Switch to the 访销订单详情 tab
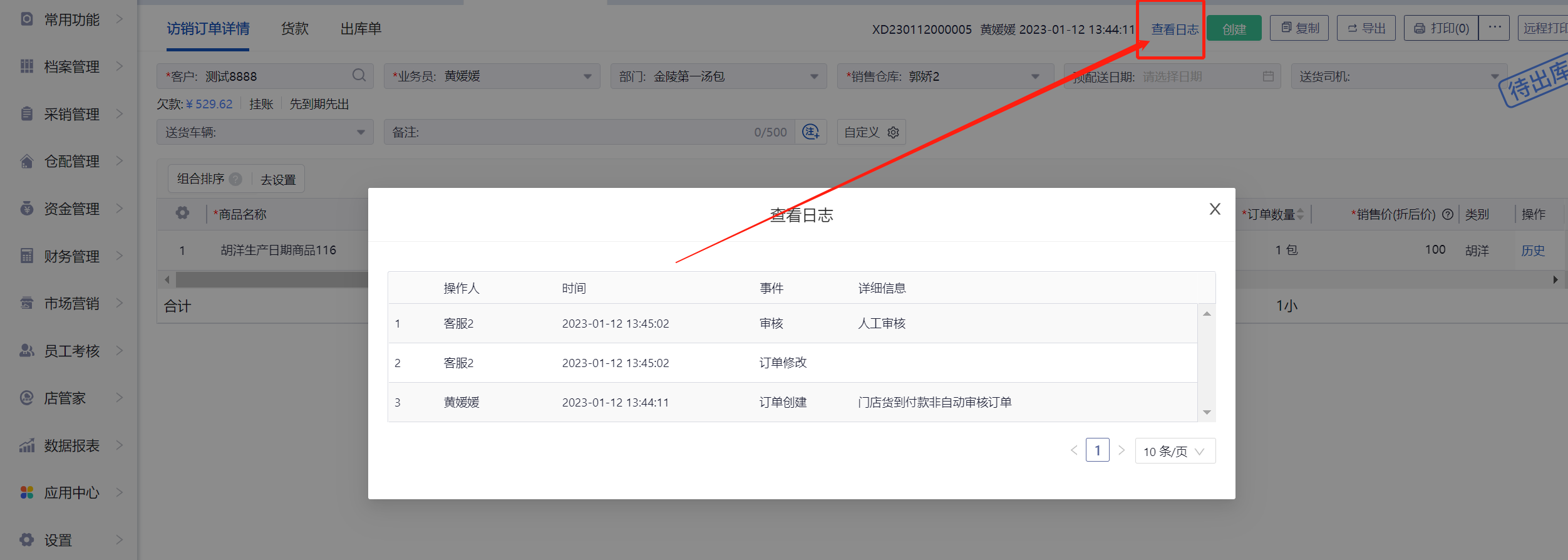1568x560 pixels. pos(208,29)
